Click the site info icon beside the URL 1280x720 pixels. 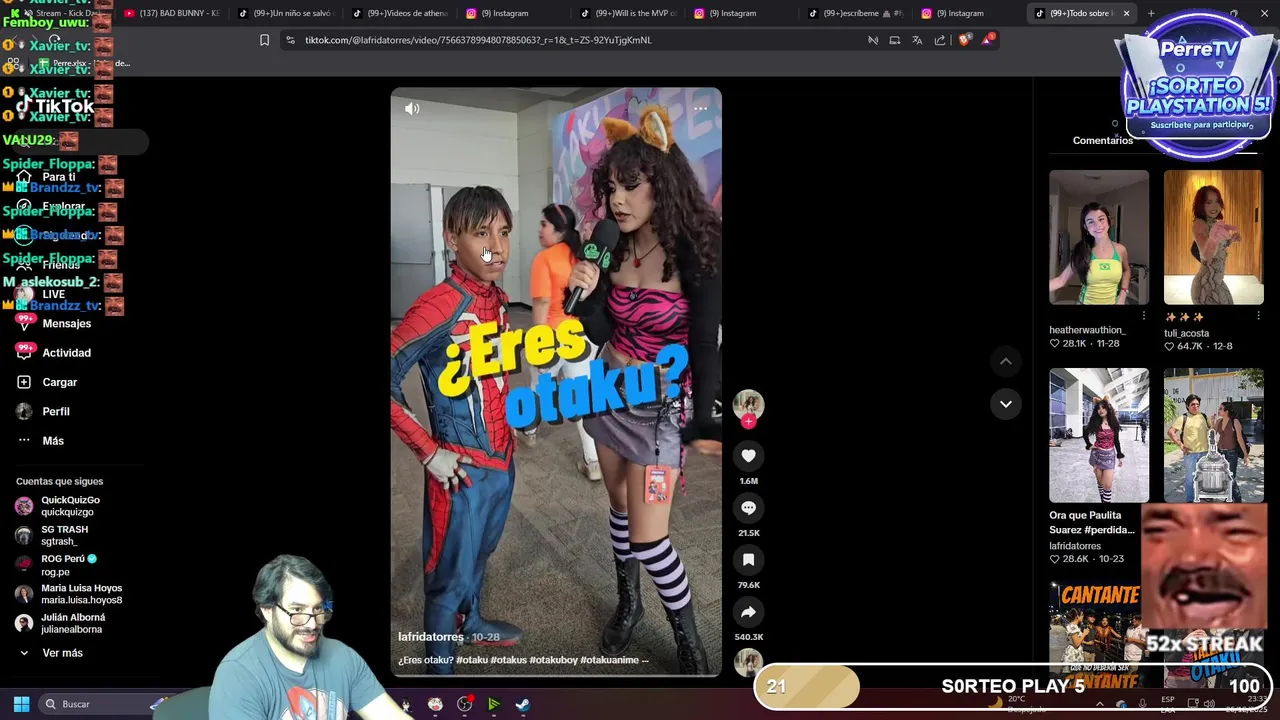[x=290, y=40]
